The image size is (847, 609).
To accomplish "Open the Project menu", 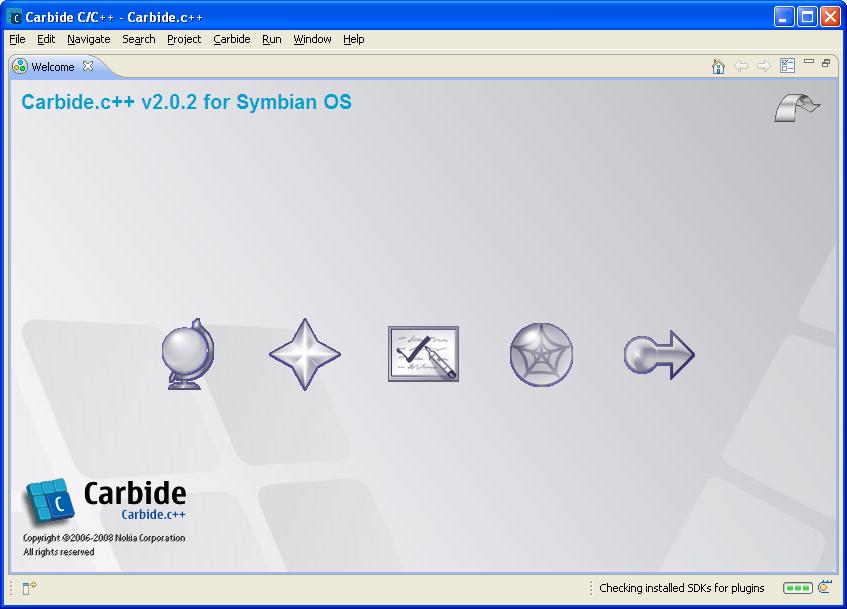I will [184, 39].
